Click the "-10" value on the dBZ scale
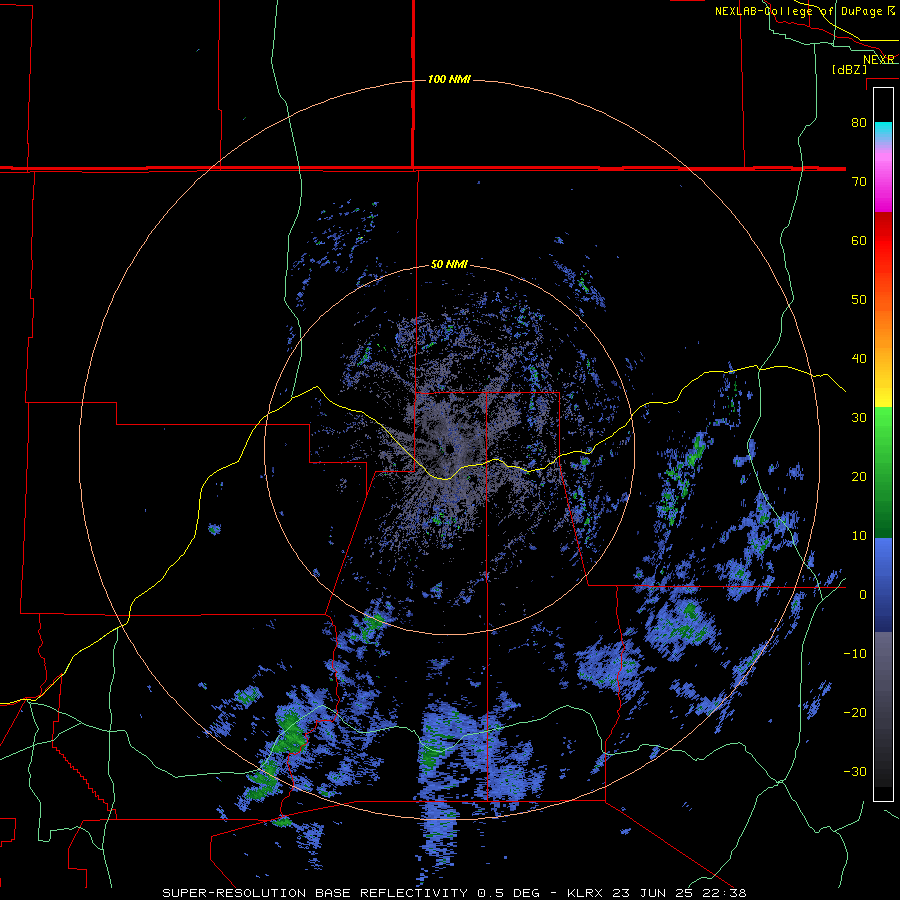This screenshot has width=900, height=900. [x=855, y=655]
